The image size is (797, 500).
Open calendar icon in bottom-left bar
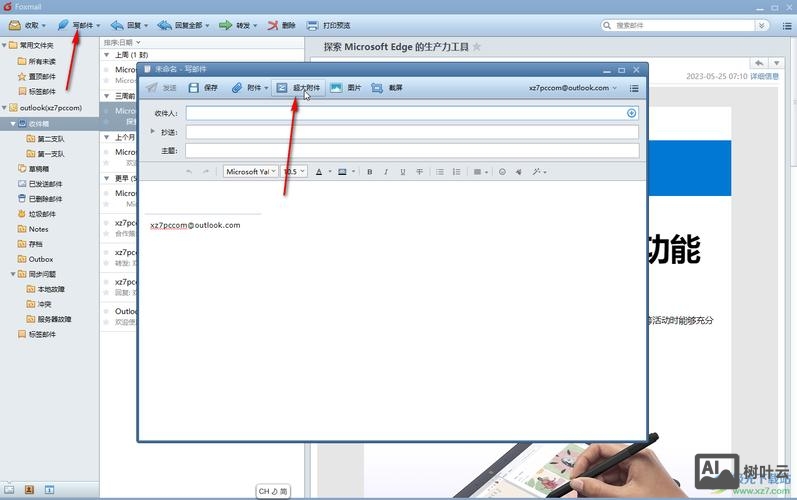coord(49,489)
